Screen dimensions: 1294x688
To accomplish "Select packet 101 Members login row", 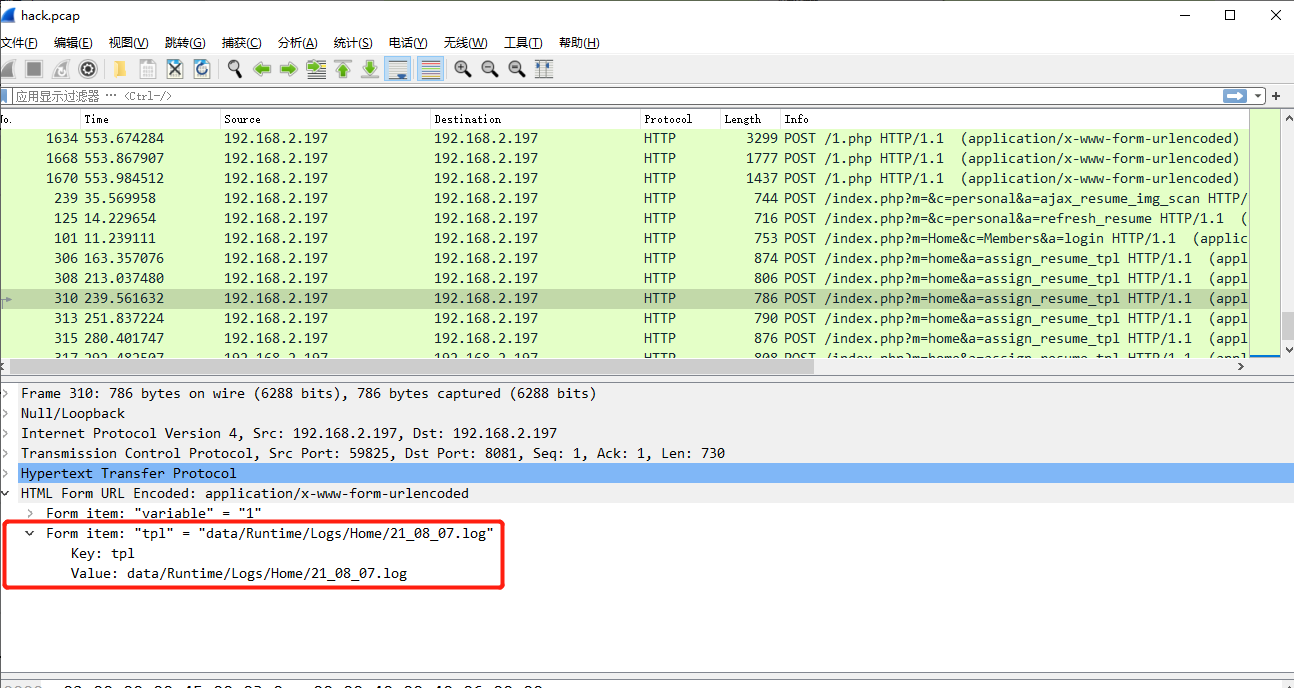I will (x=625, y=238).
